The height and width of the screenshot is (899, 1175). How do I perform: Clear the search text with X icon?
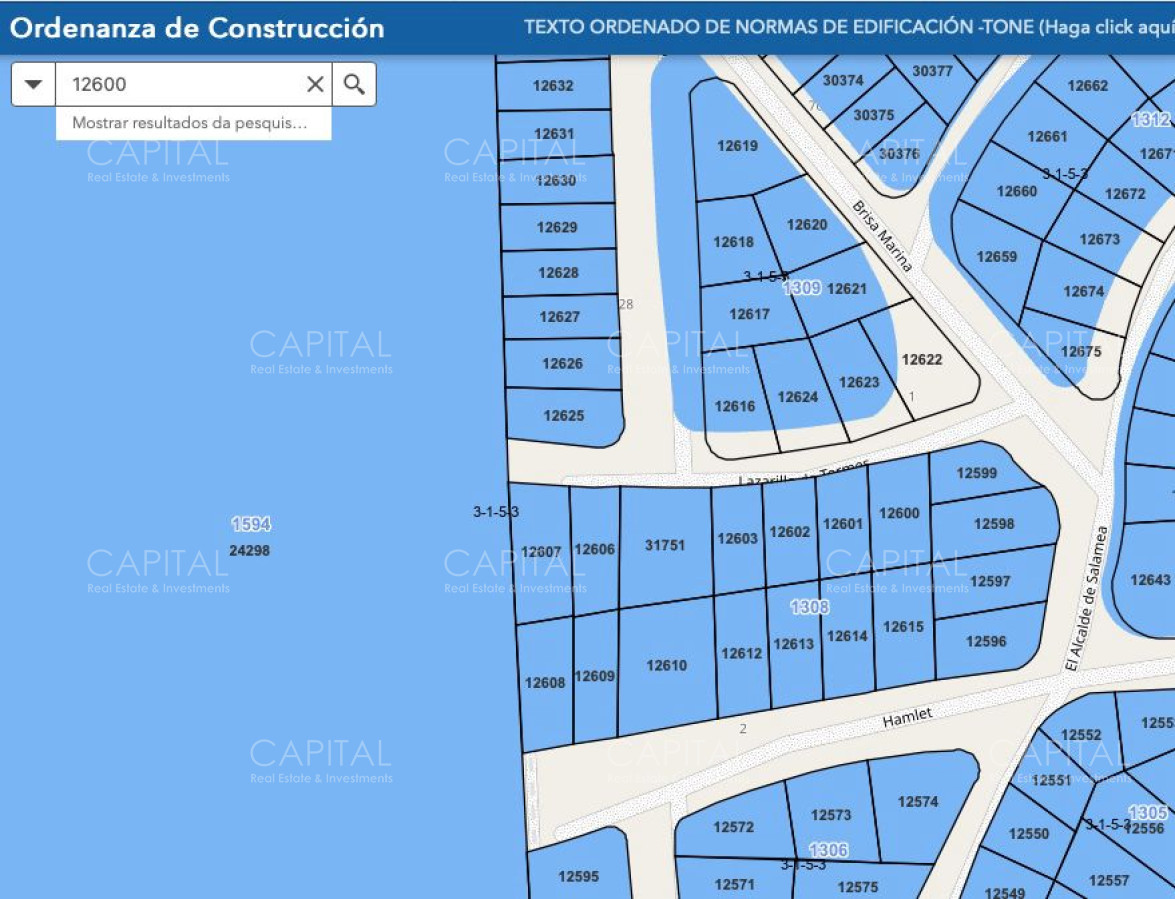tap(315, 84)
